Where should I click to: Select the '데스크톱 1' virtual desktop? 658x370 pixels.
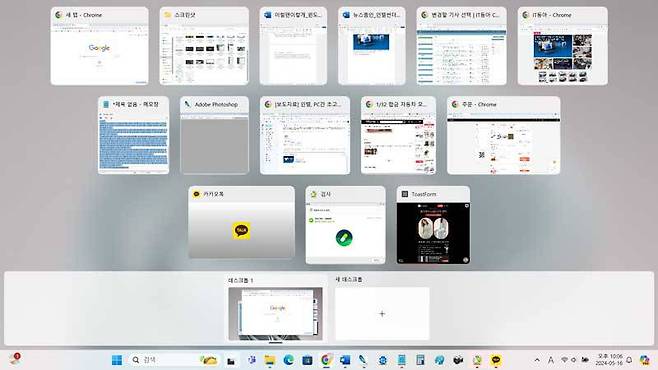click(x=275, y=310)
